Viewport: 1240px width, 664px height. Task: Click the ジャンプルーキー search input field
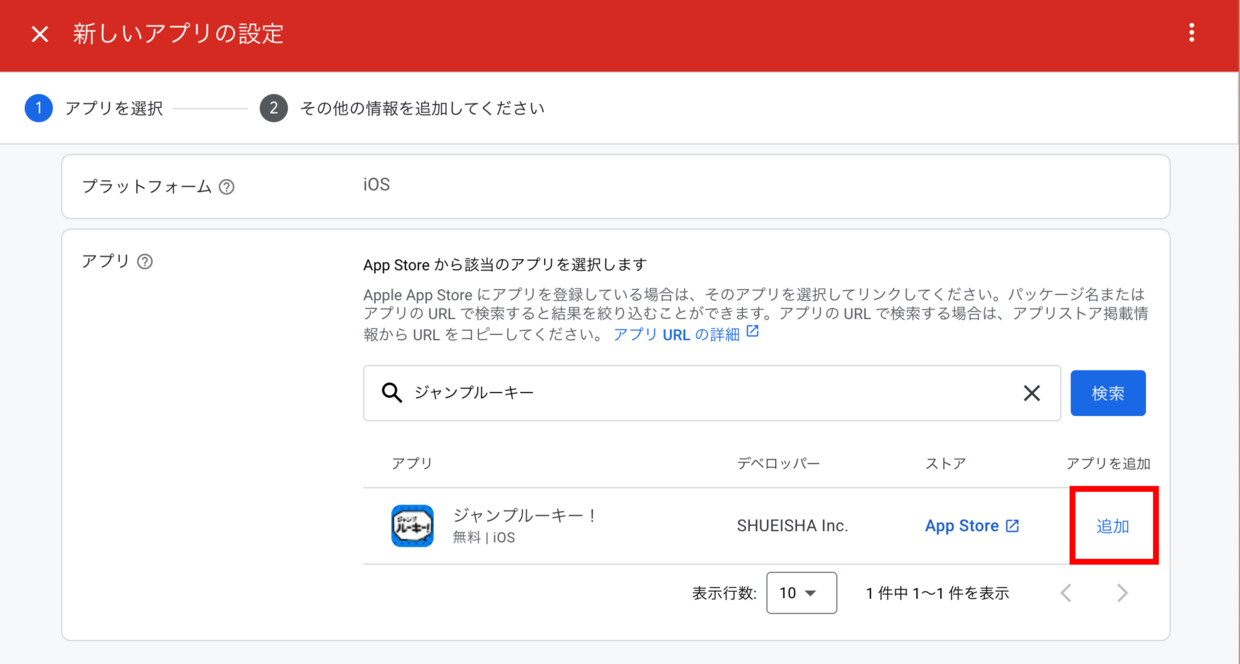click(711, 393)
